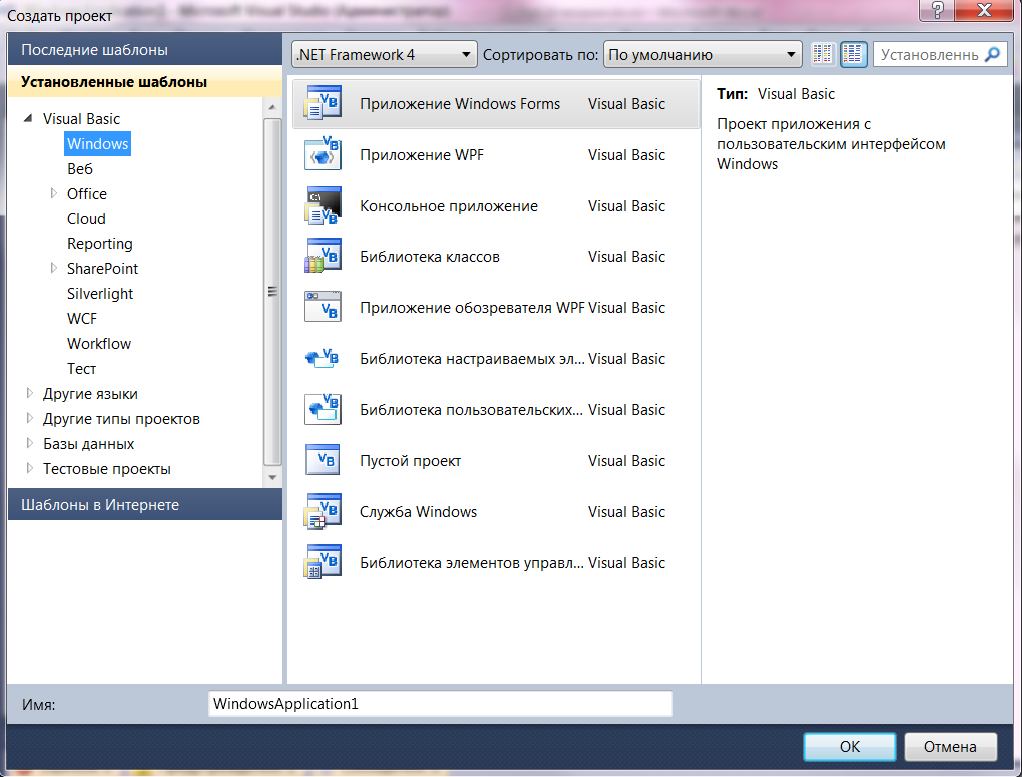Select the Windows Forms application template icon
This screenshot has height=777, width=1022.
pyautogui.click(x=323, y=103)
